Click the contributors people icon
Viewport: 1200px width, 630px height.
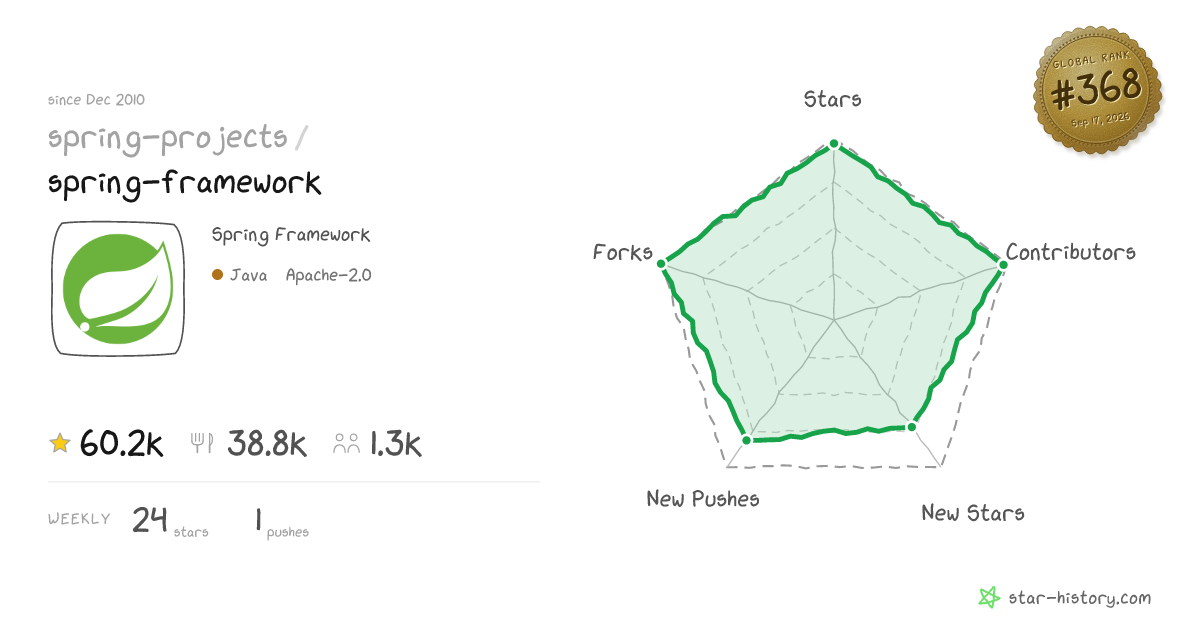click(x=347, y=444)
